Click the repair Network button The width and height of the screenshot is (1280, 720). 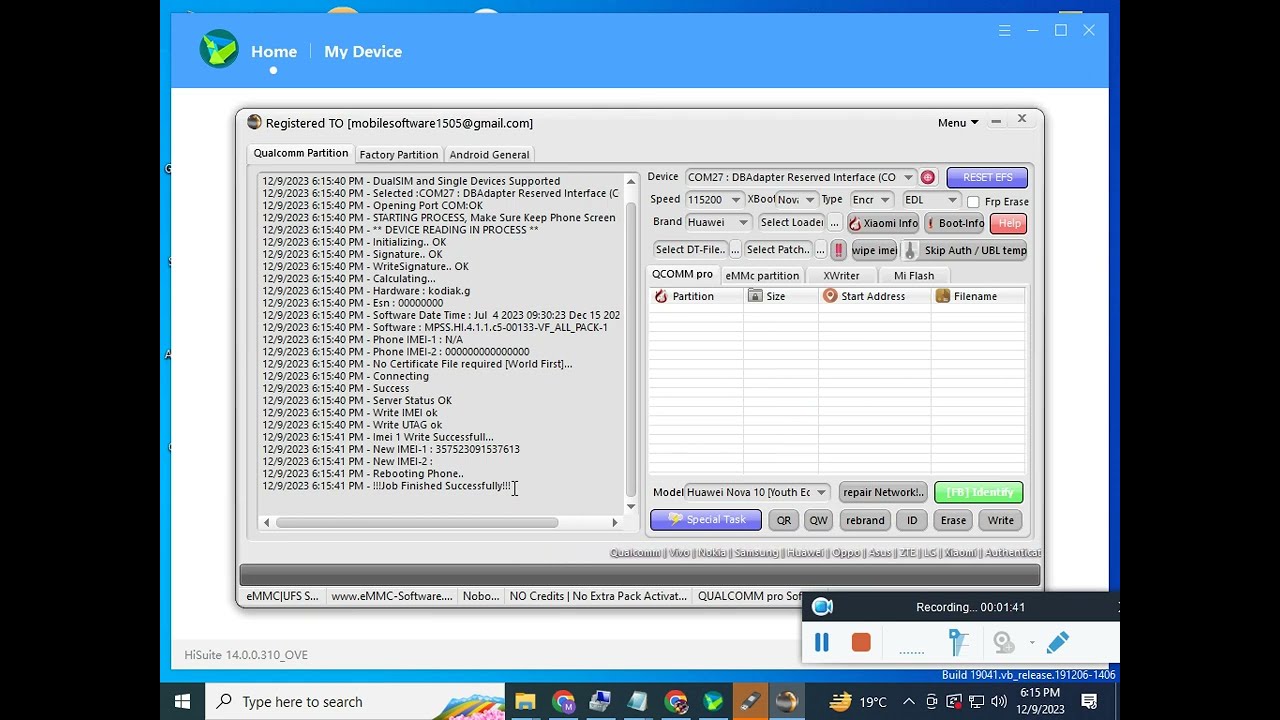point(883,492)
